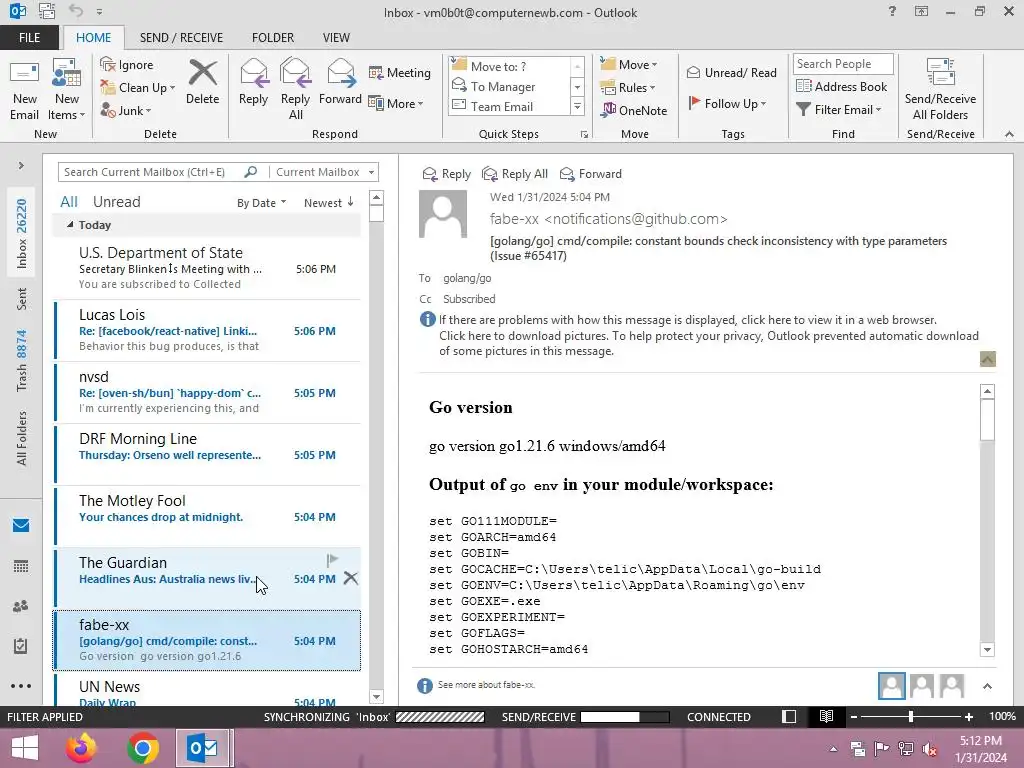Open the Rules dropdown
Screen dimensions: 1024x768
(x=628, y=88)
